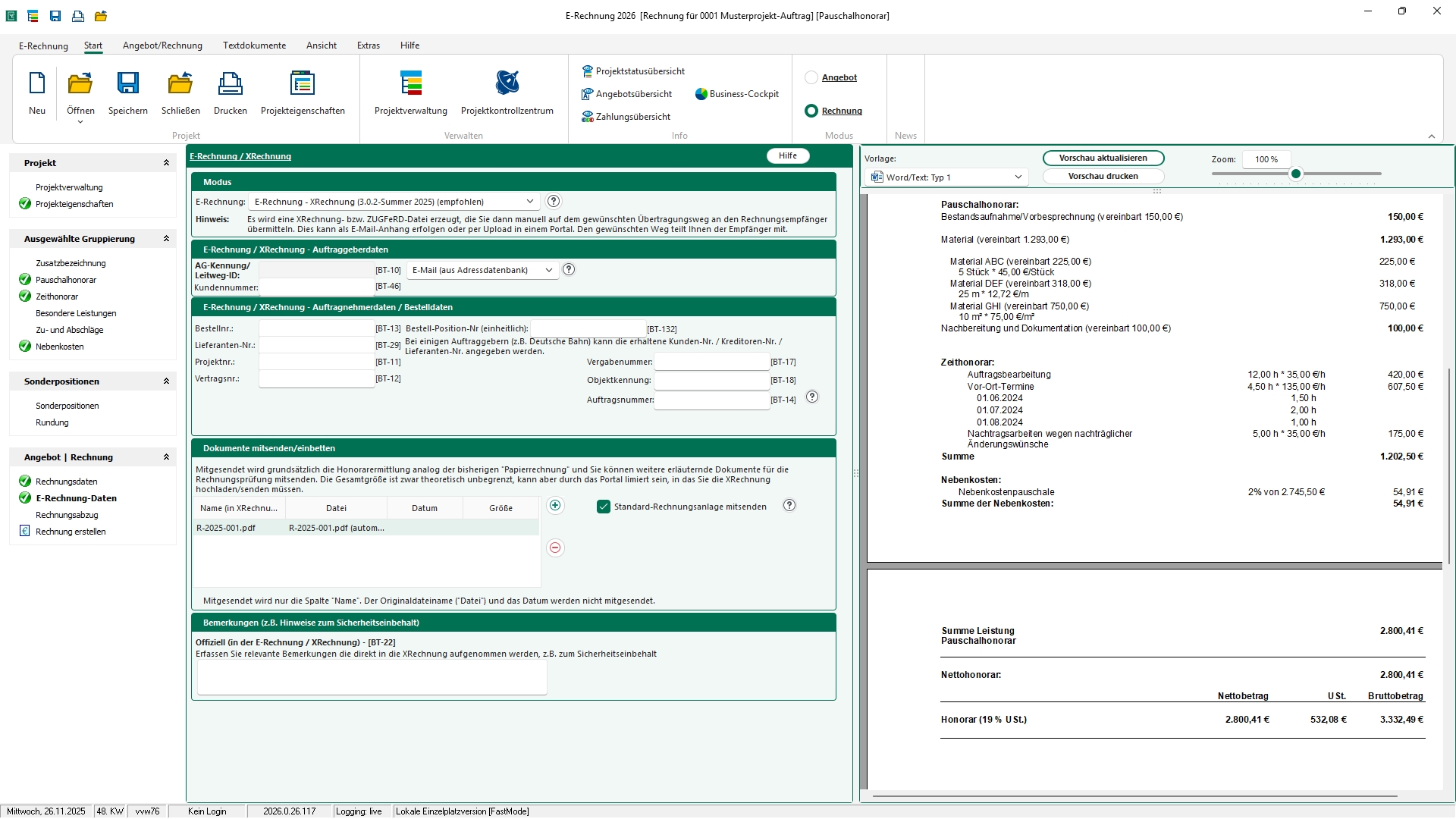Viewport: 1456px width, 819px height.
Task: Click green plus to add document
Action: coord(555,506)
